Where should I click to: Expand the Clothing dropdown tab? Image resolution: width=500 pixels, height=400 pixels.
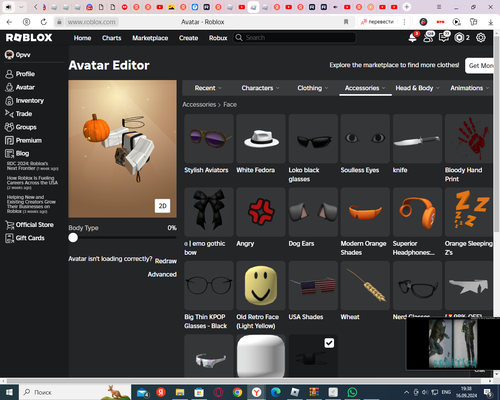(x=312, y=88)
